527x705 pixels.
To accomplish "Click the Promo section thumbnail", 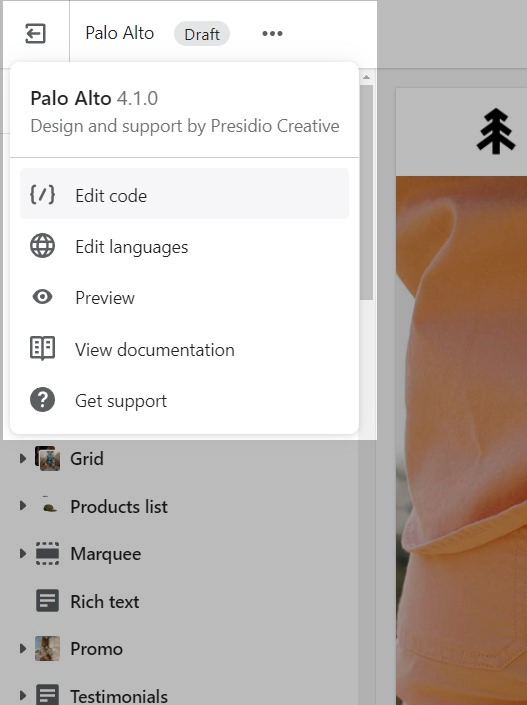I will (x=47, y=648).
